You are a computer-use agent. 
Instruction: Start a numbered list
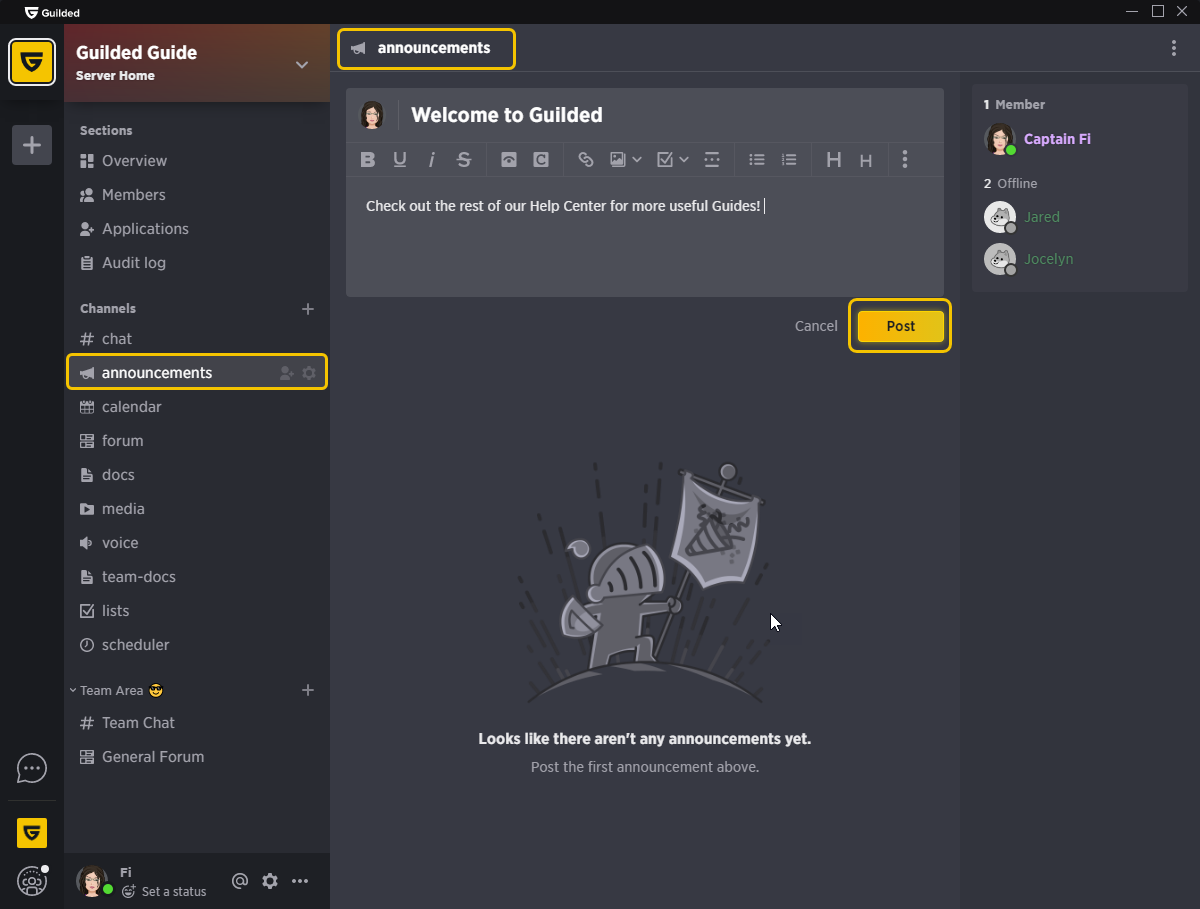(789, 160)
